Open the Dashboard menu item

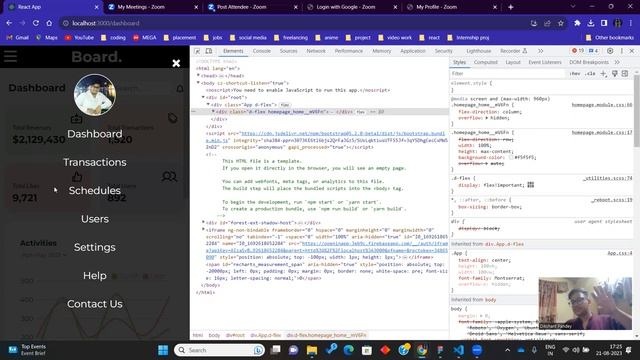pos(95,134)
